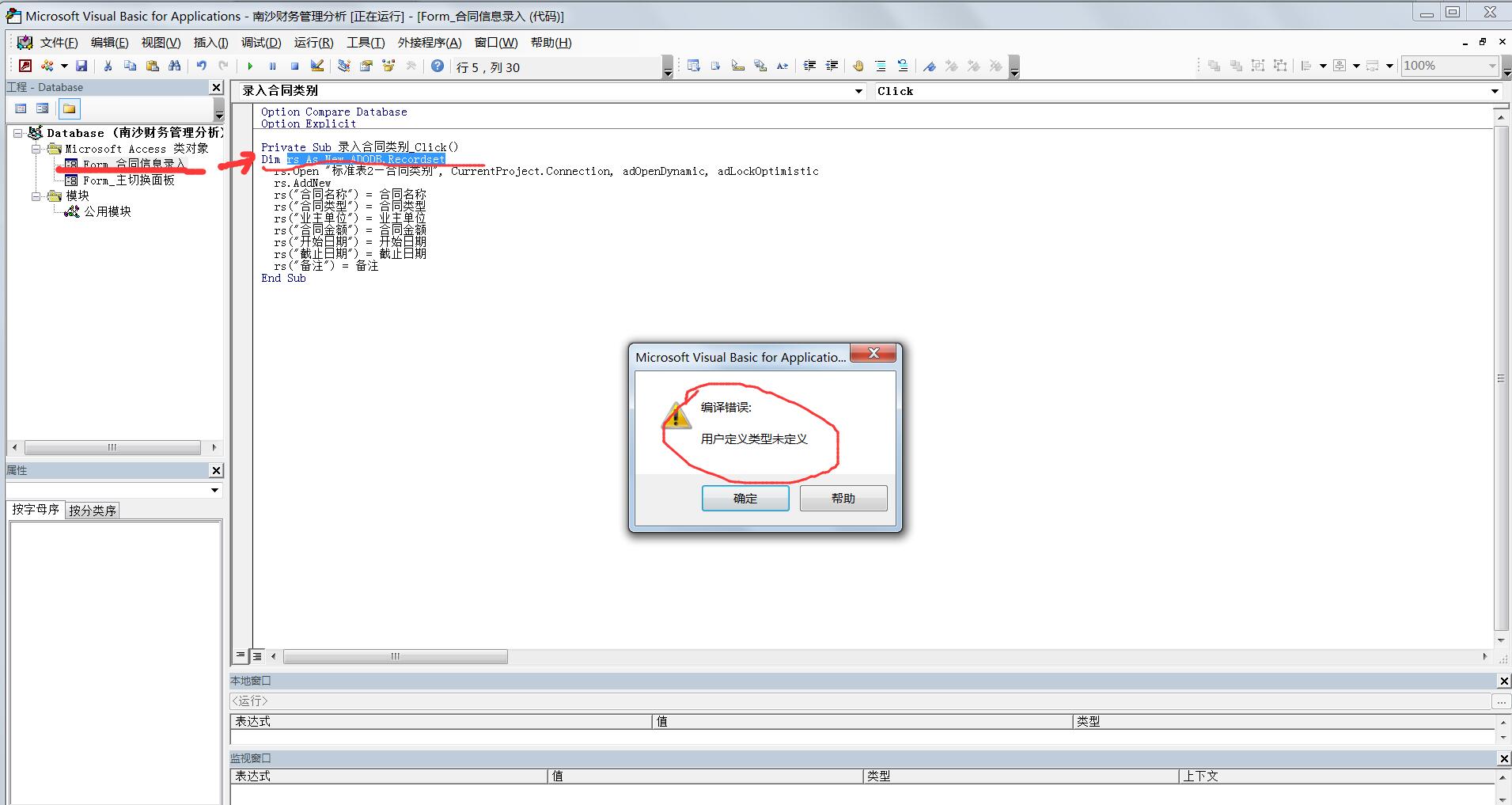
Task: Run the Sub with green play icon
Action: coord(250,66)
